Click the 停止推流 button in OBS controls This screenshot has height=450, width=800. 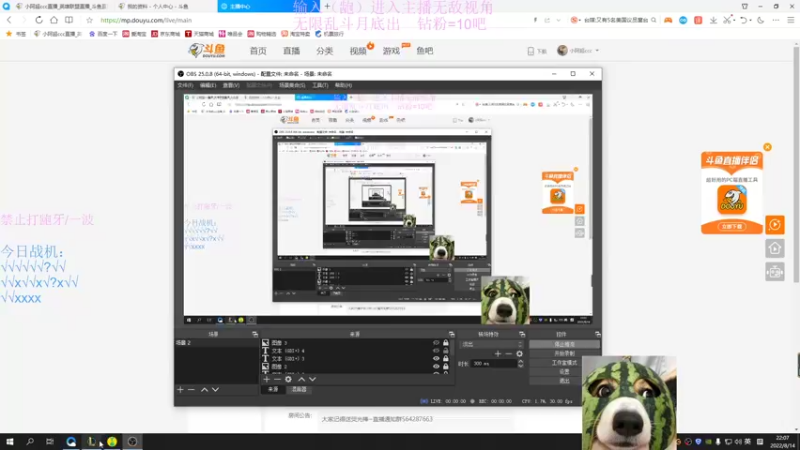point(564,344)
